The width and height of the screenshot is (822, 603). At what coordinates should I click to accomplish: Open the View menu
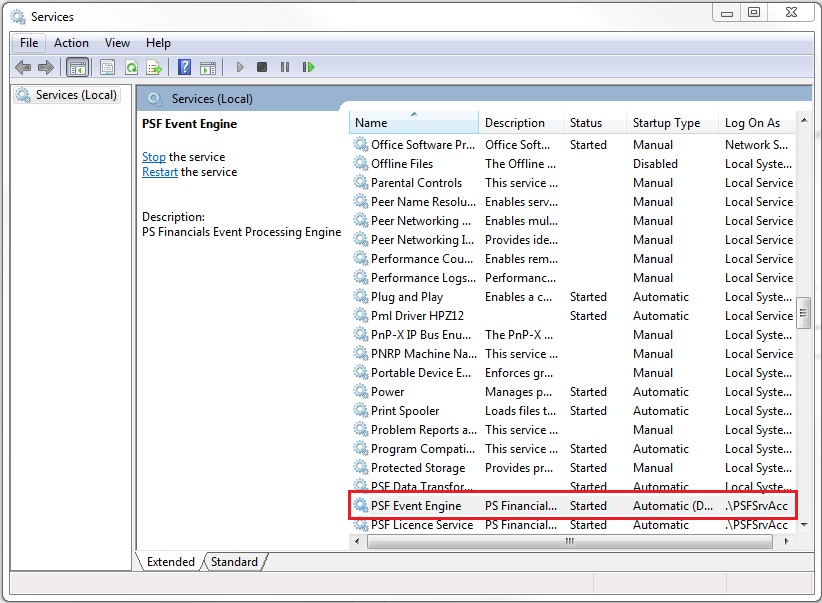[x=118, y=43]
